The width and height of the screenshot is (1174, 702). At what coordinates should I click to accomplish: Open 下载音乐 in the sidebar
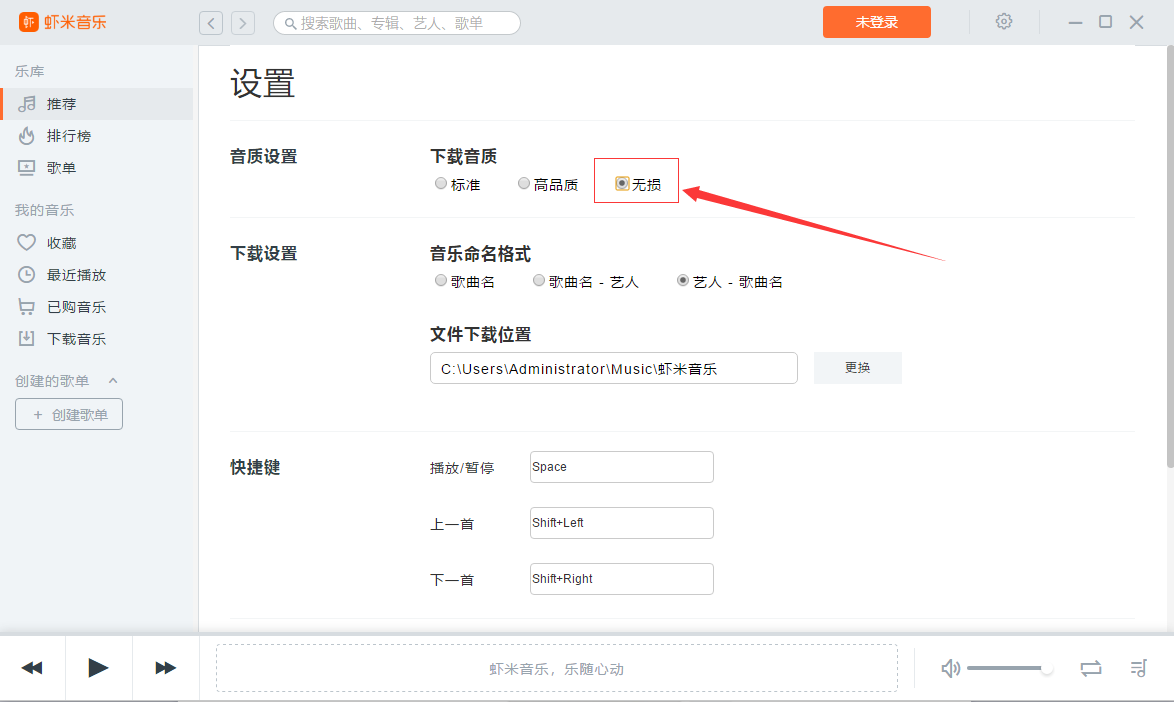pyautogui.click(x=97, y=338)
